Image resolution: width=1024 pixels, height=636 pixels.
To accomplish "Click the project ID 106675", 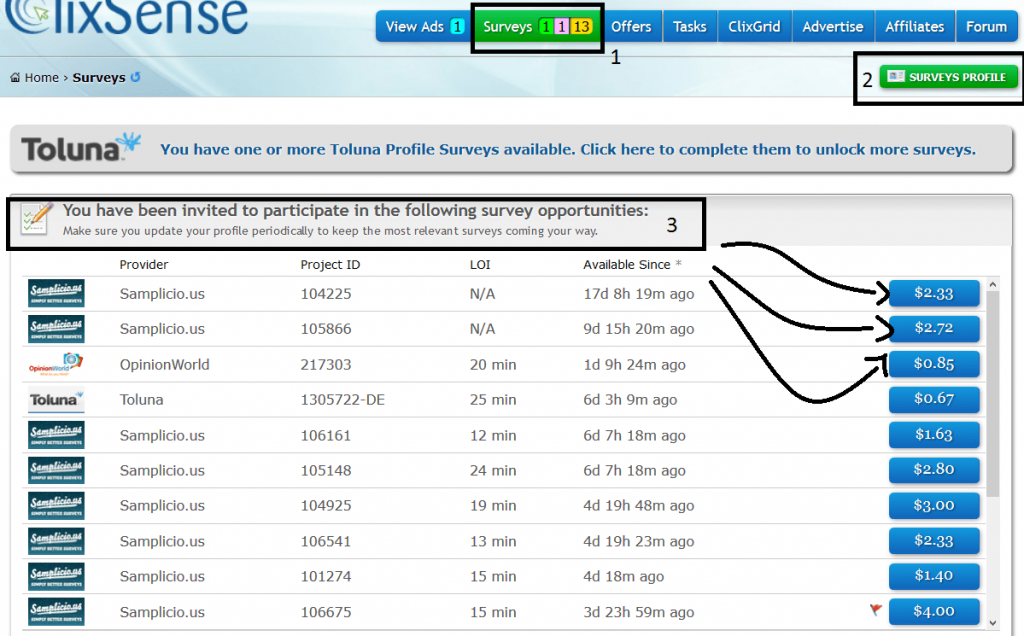I will tap(326, 612).
